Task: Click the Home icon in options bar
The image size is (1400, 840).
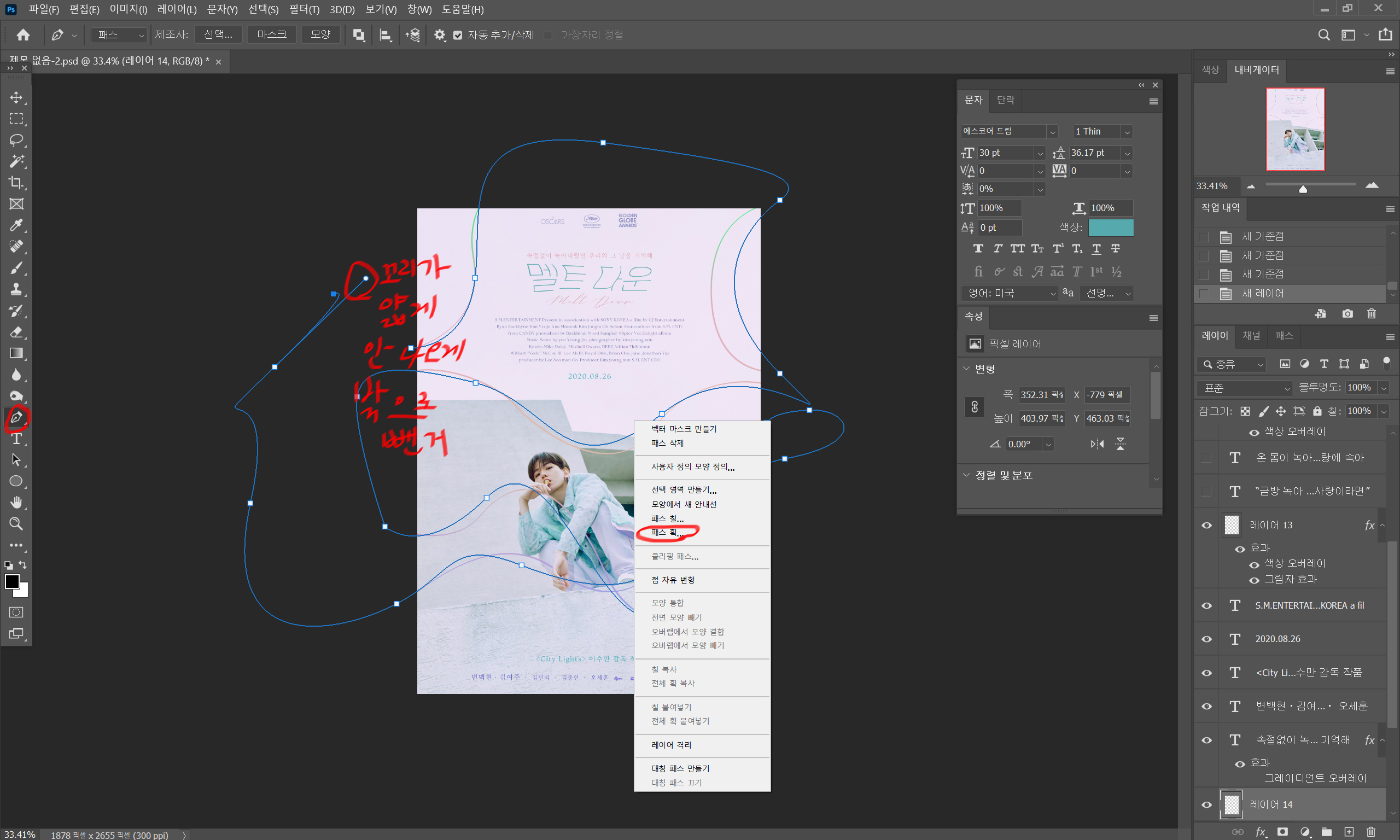Action: (x=23, y=35)
